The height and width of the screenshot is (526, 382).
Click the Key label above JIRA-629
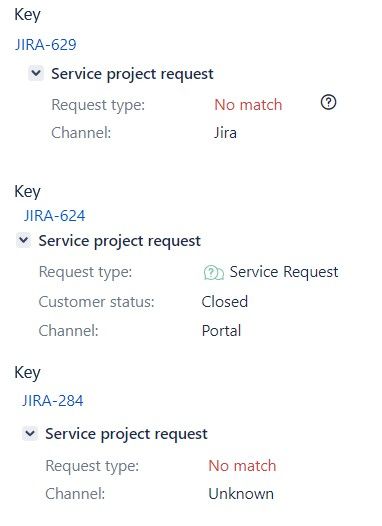28,15
